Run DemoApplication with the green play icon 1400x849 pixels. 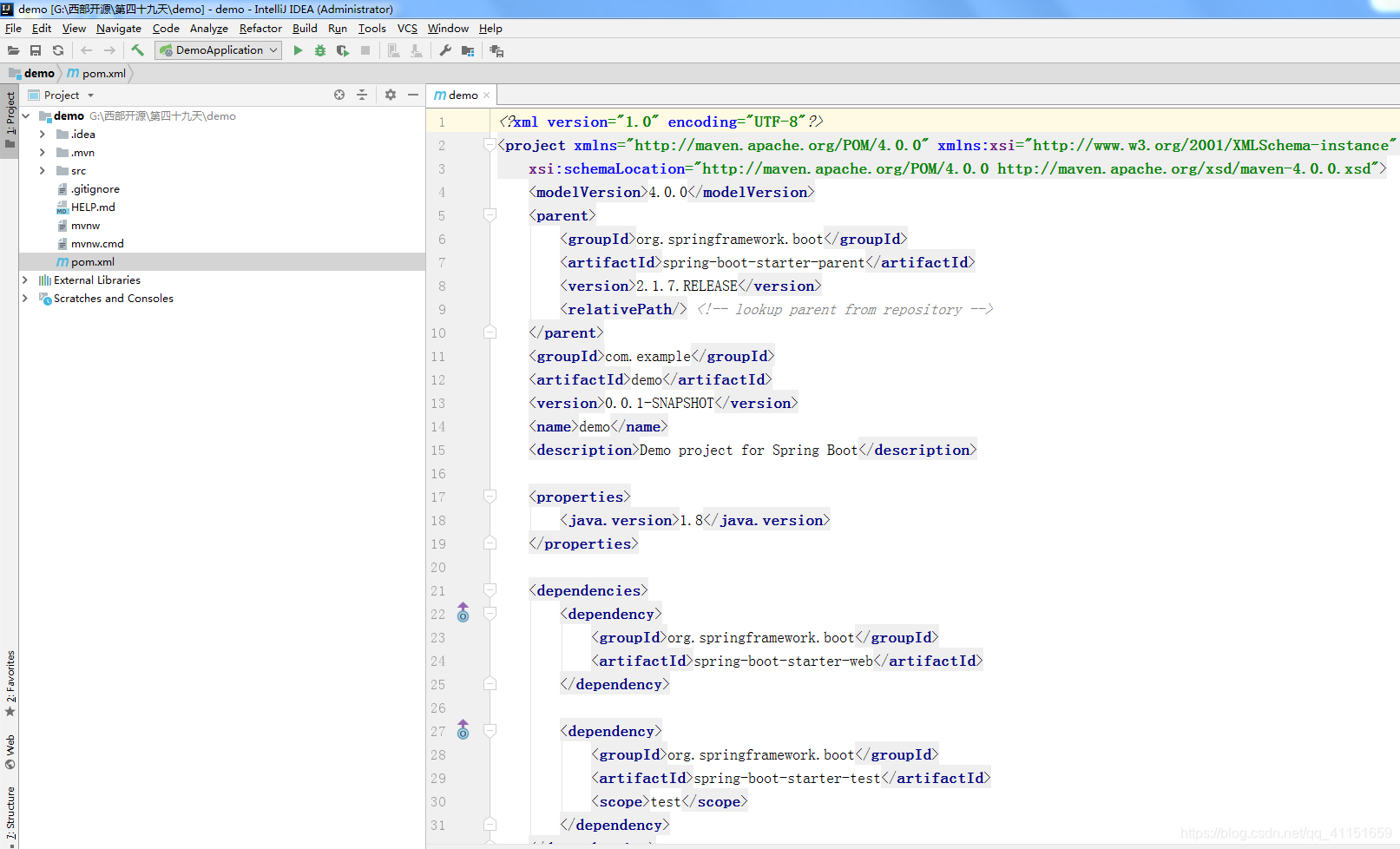point(298,50)
